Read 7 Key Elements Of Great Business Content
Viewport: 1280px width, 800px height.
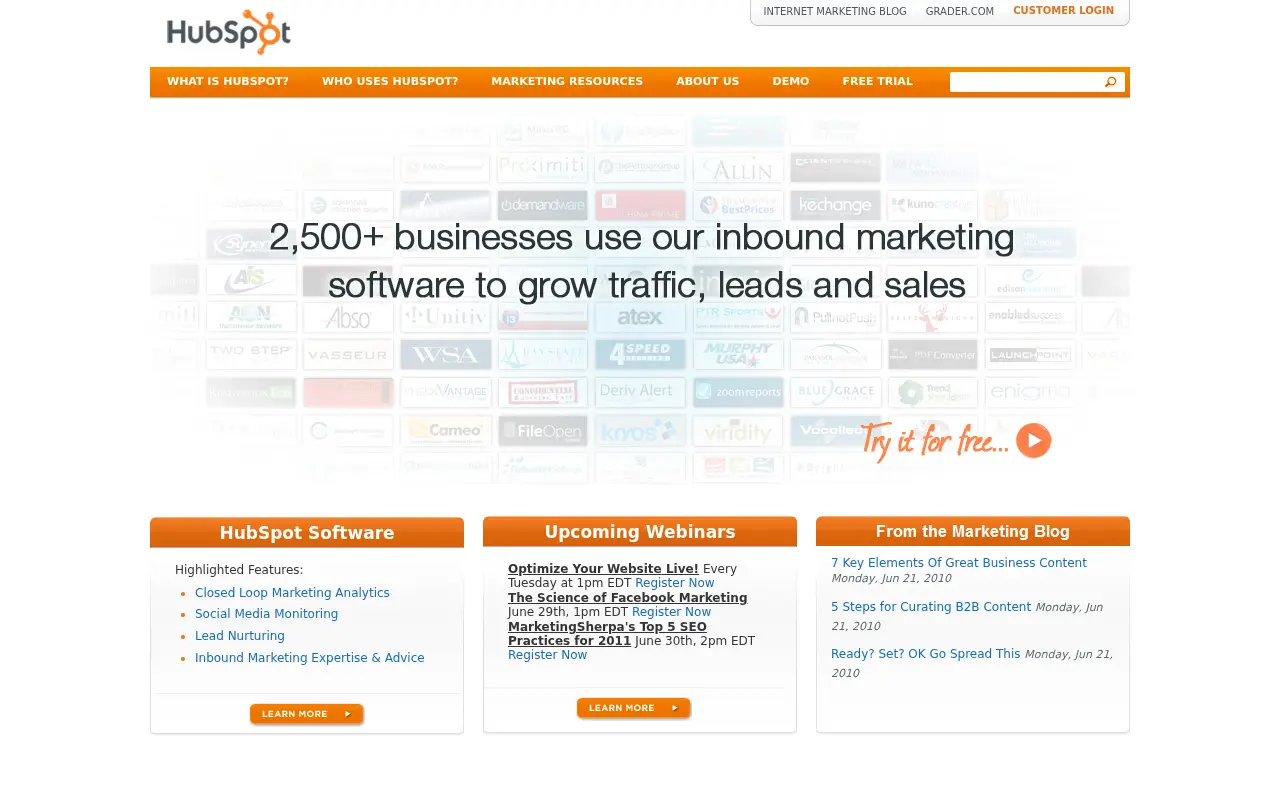click(959, 563)
